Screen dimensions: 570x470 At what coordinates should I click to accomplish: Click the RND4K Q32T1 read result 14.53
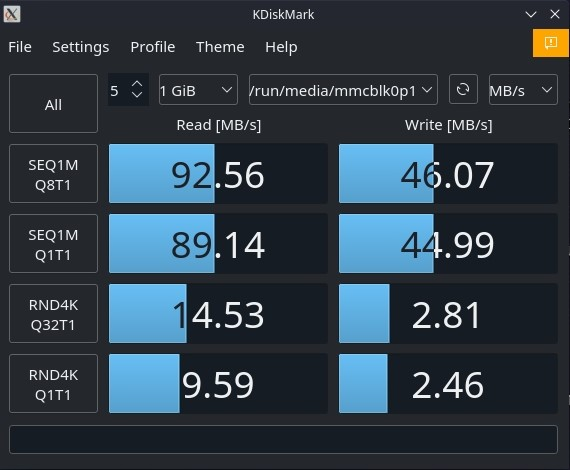[218, 314]
